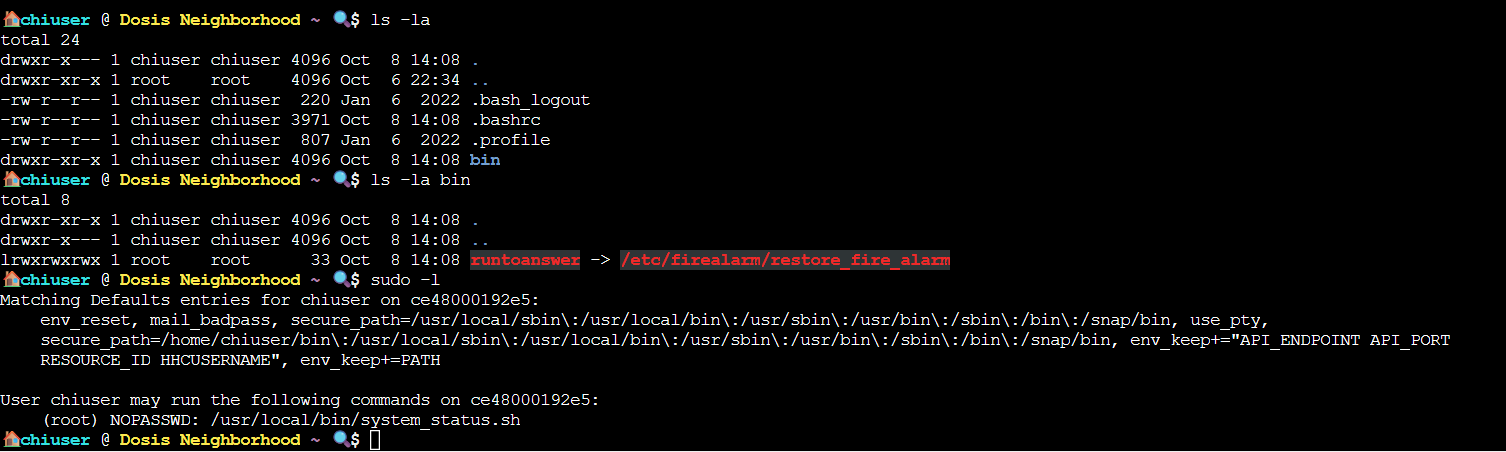
Task: Click the cursor block at the empty prompt
Action: tap(375, 440)
